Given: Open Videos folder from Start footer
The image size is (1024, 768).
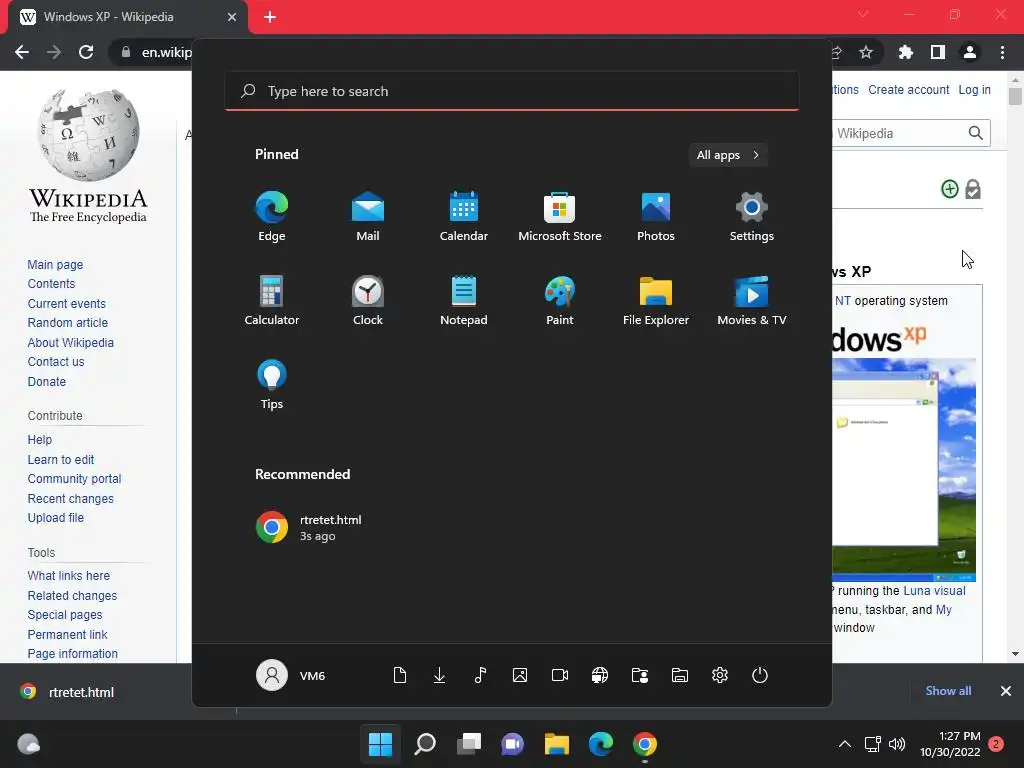Looking at the screenshot, I should tap(560, 675).
